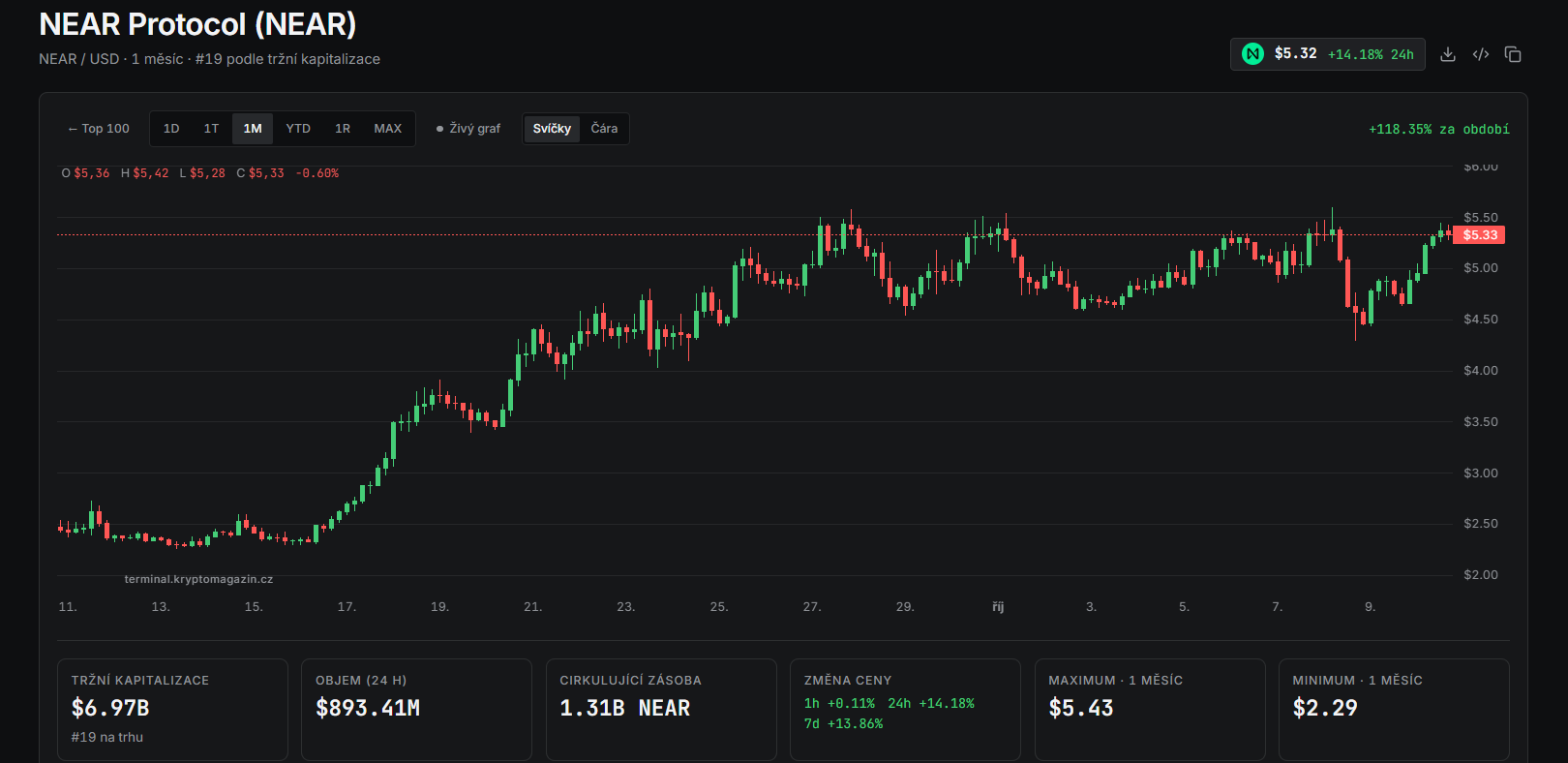Switch to the YTD timeframe

click(x=298, y=129)
